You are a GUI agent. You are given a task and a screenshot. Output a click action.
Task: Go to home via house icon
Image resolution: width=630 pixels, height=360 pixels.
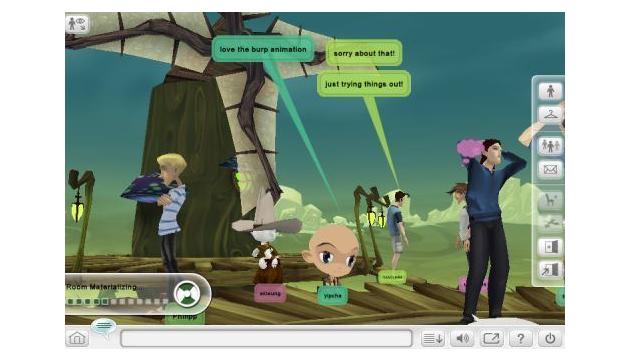coord(77,338)
